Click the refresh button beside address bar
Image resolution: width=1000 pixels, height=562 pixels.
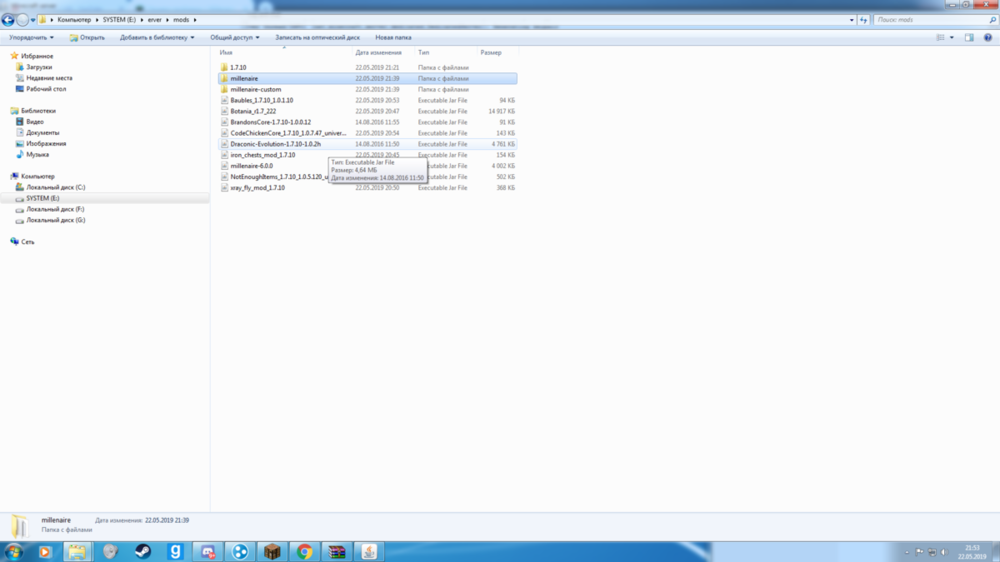tap(864, 20)
